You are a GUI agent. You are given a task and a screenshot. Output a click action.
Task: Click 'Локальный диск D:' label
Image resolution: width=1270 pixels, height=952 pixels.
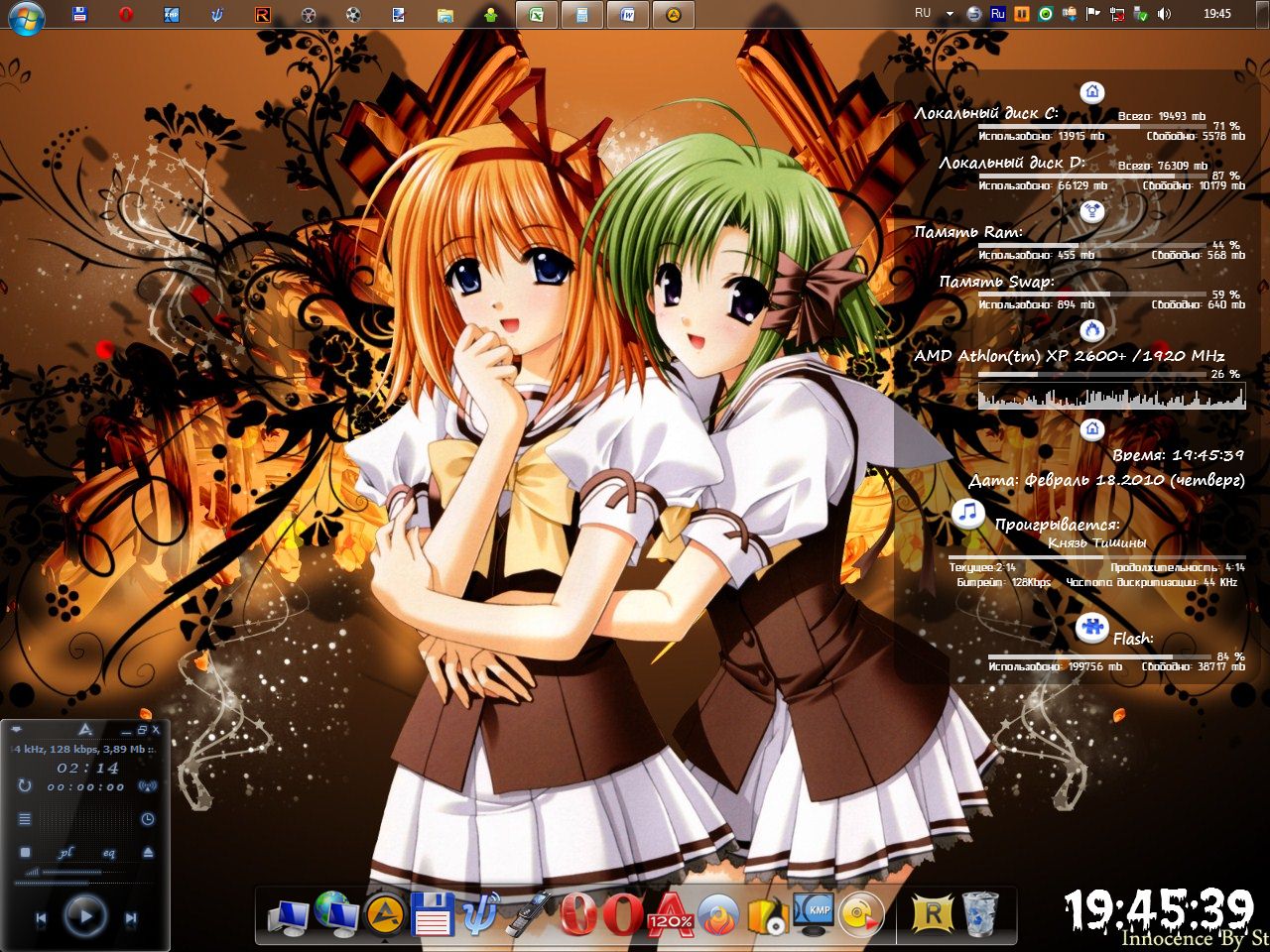click(x=1012, y=163)
